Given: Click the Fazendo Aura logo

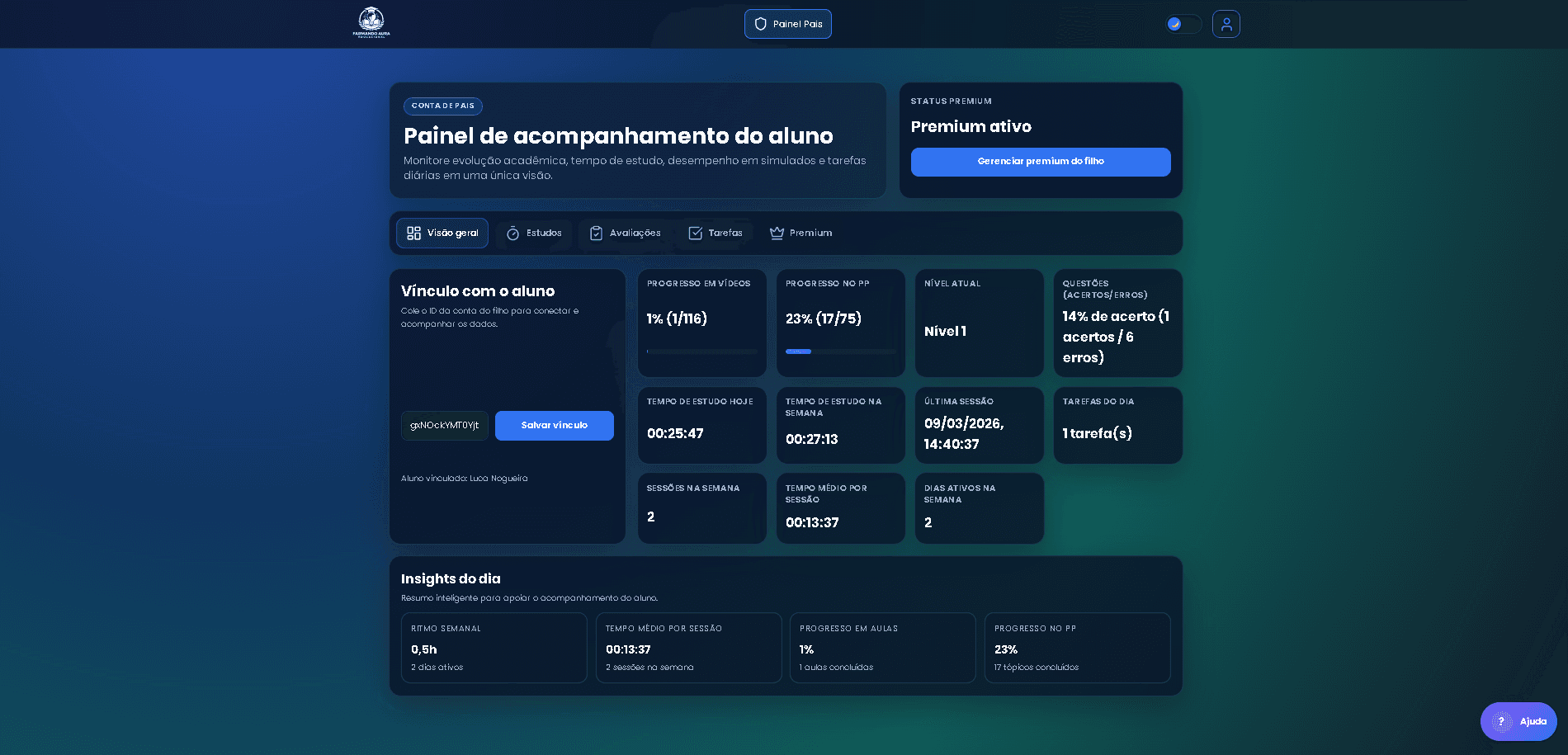Looking at the screenshot, I should [x=371, y=23].
